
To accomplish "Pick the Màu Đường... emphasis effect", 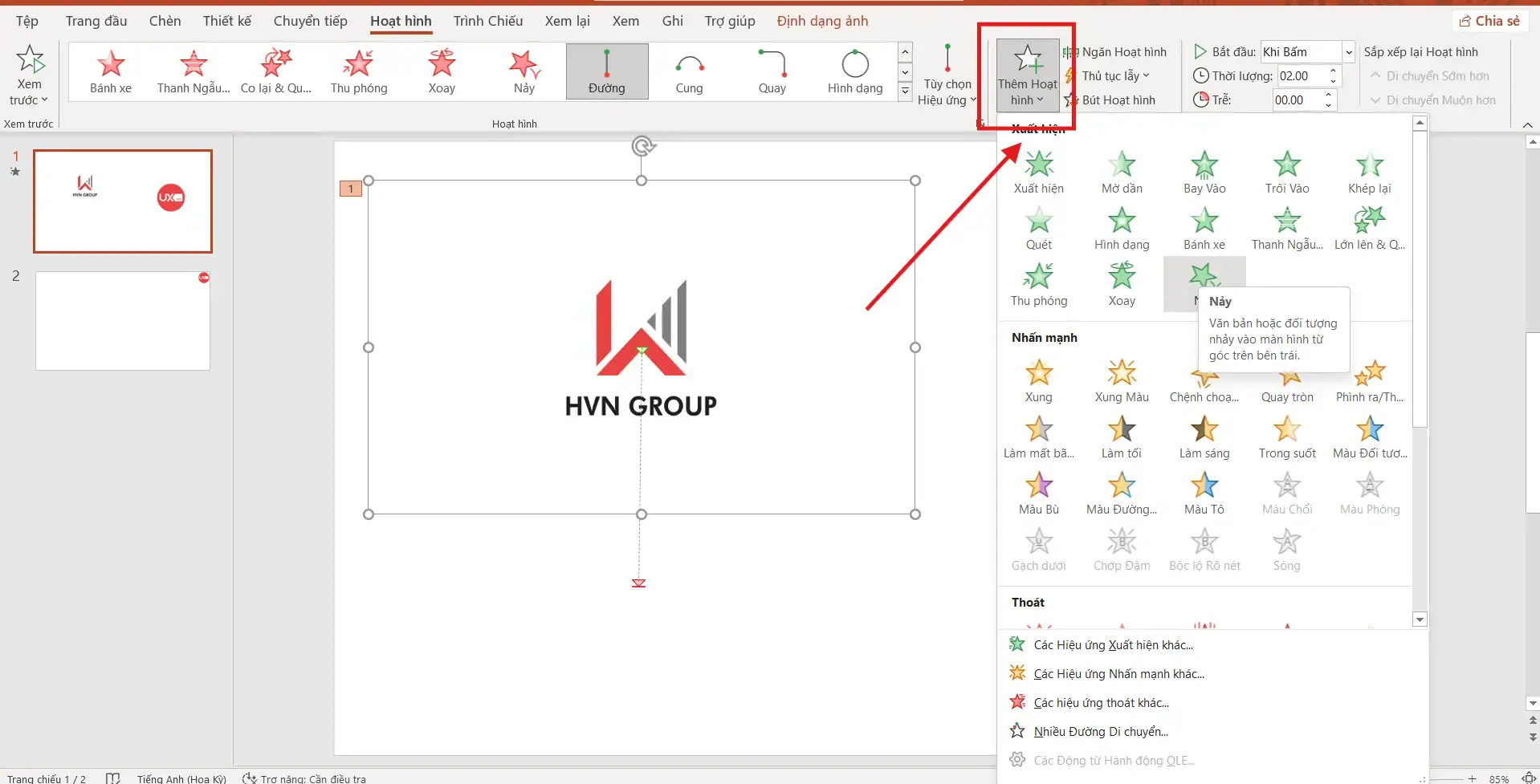I will coord(1122,494).
